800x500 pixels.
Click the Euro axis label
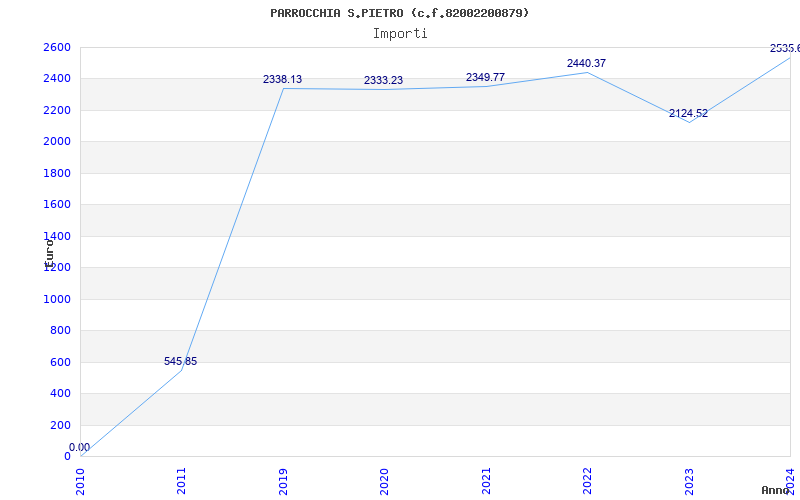(49, 253)
